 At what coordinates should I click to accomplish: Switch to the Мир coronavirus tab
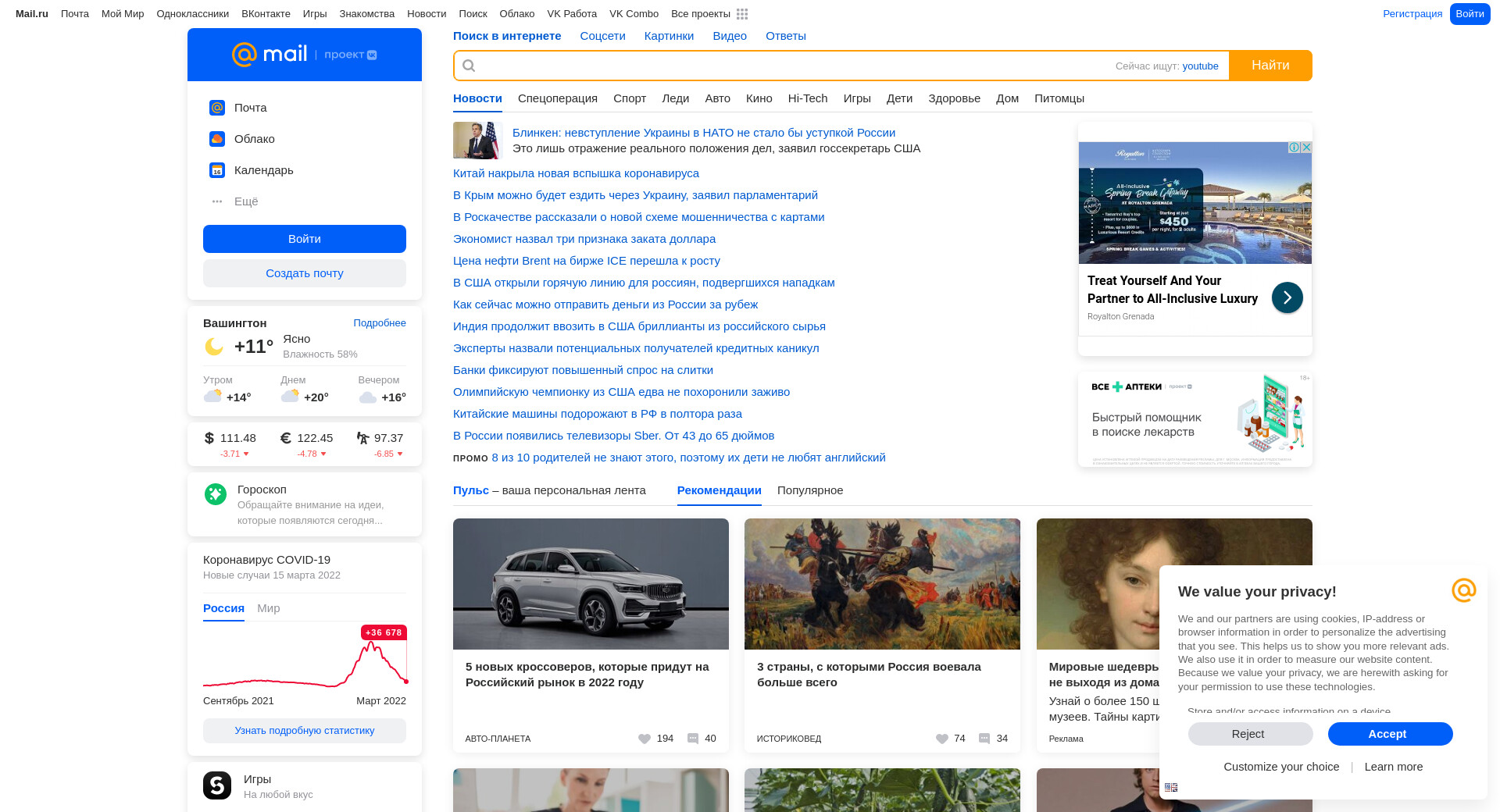click(x=268, y=608)
